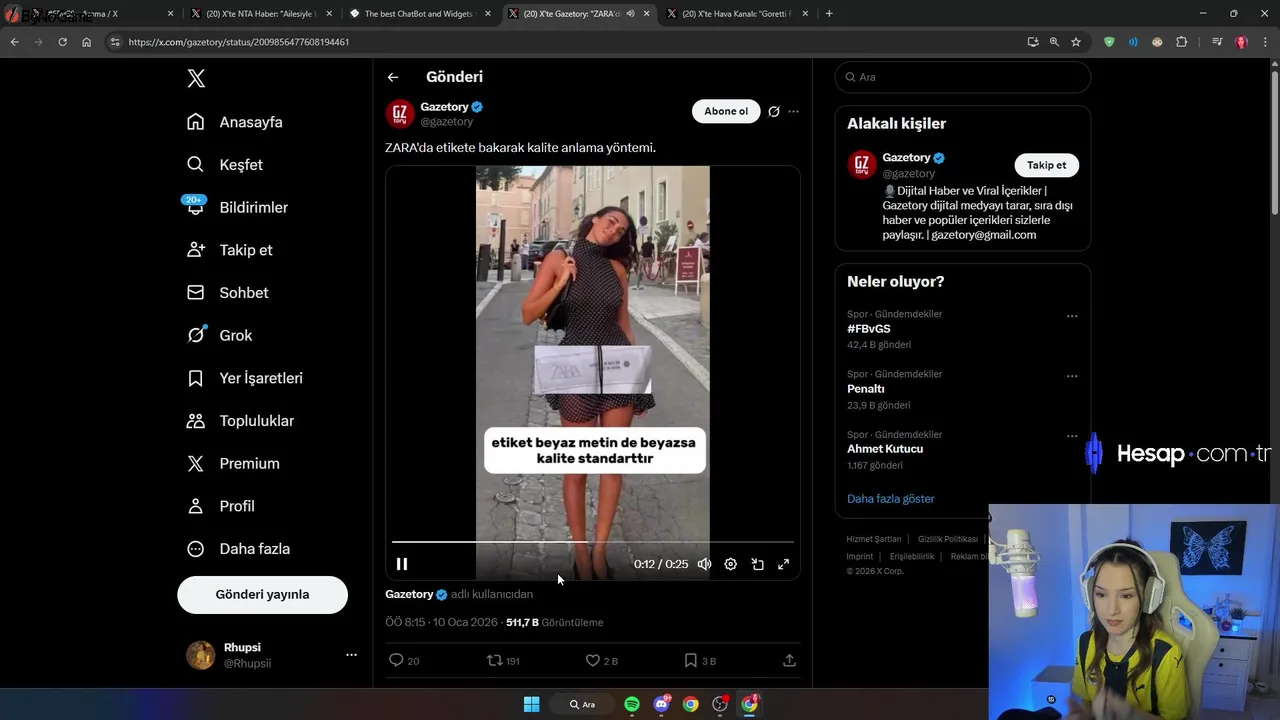Open #FBvGS trend
Screen dimensions: 1280x720
coord(868,328)
